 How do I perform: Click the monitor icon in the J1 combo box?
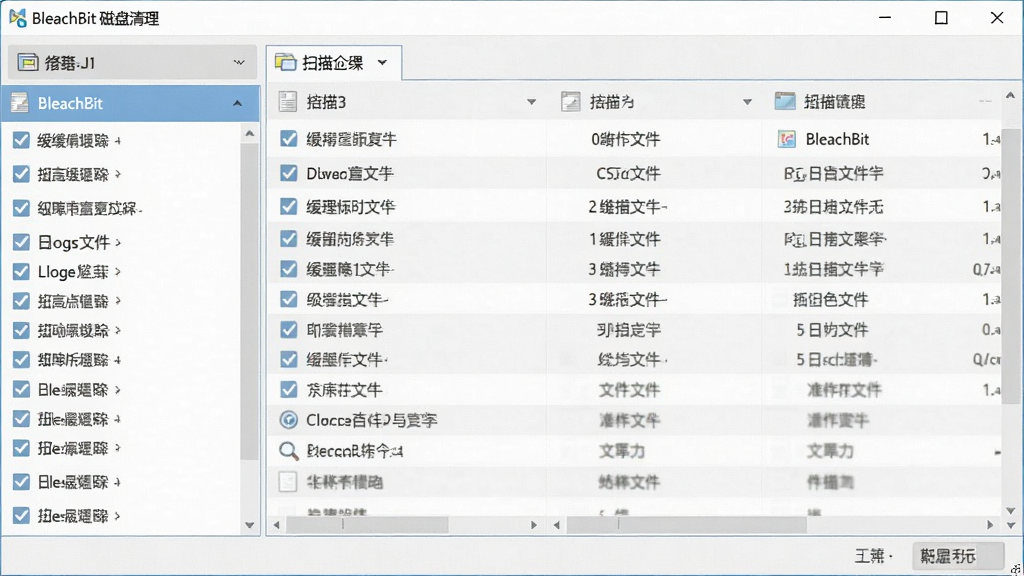point(27,63)
